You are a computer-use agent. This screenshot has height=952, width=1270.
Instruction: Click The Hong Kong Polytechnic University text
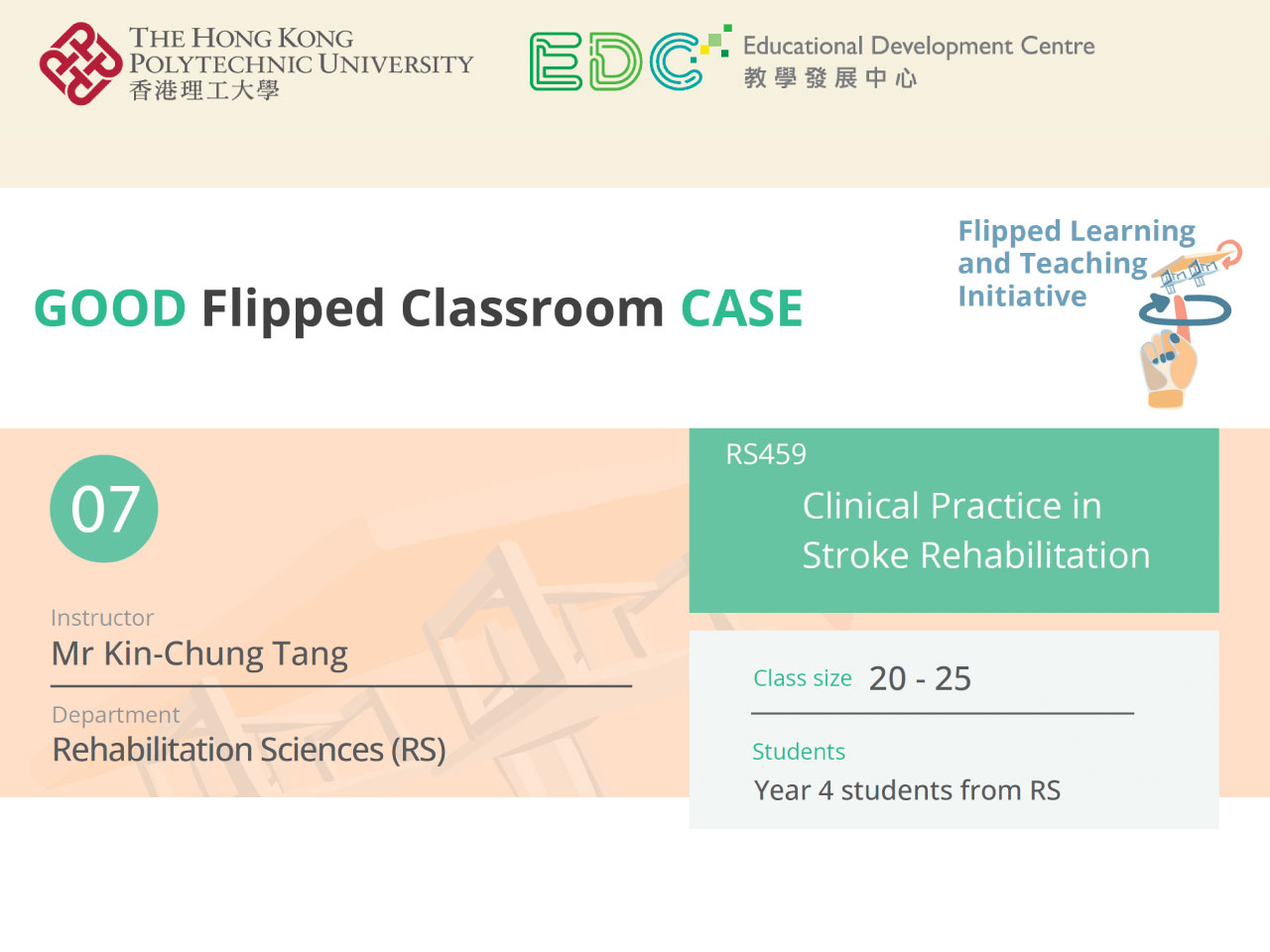pos(301,51)
